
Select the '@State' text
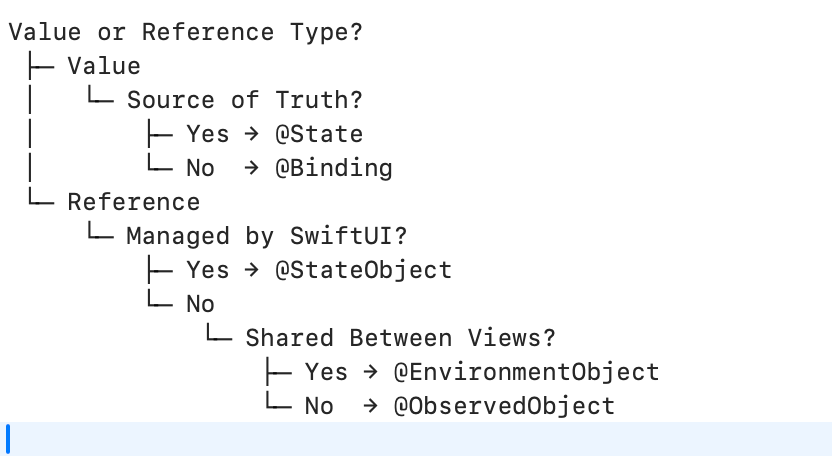(319, 134)
